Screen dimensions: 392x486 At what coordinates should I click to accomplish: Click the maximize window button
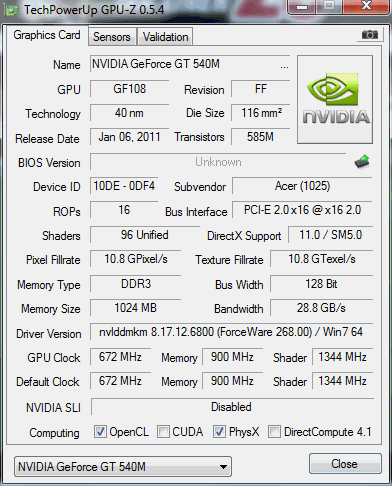329,6
